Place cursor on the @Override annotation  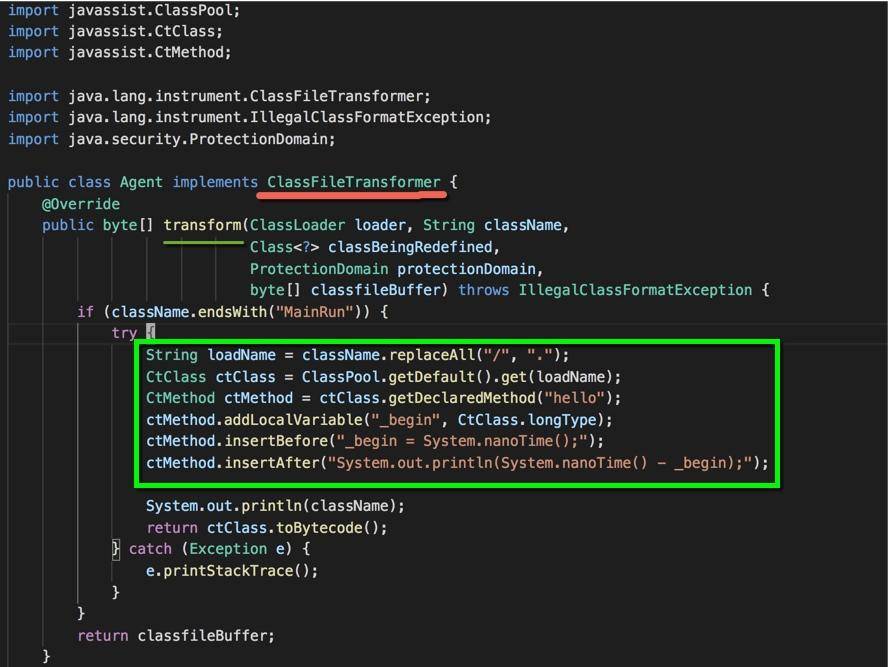pyautogui.click(x=81, y=204)
